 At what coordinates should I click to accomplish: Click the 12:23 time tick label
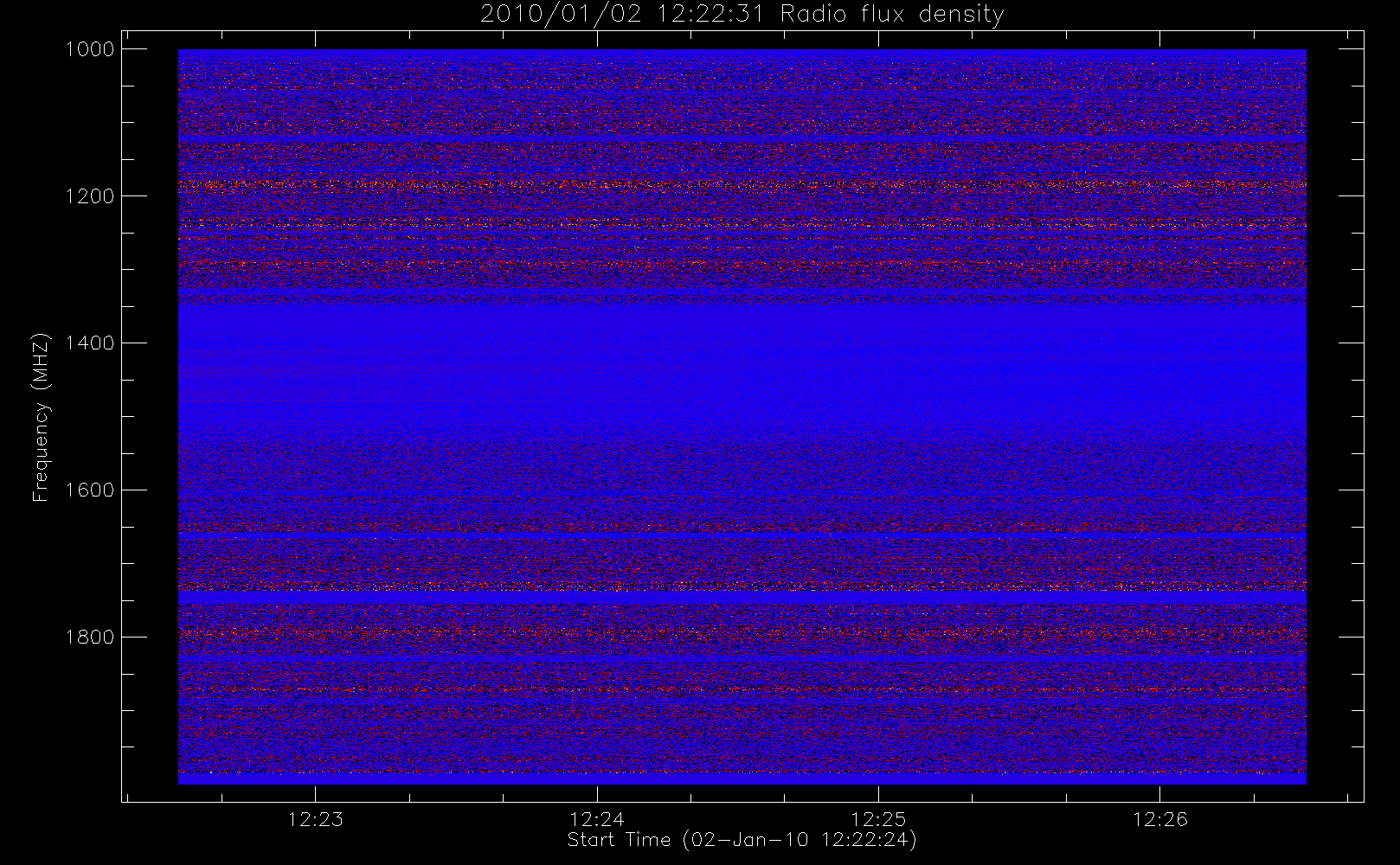tap(315, 819)
